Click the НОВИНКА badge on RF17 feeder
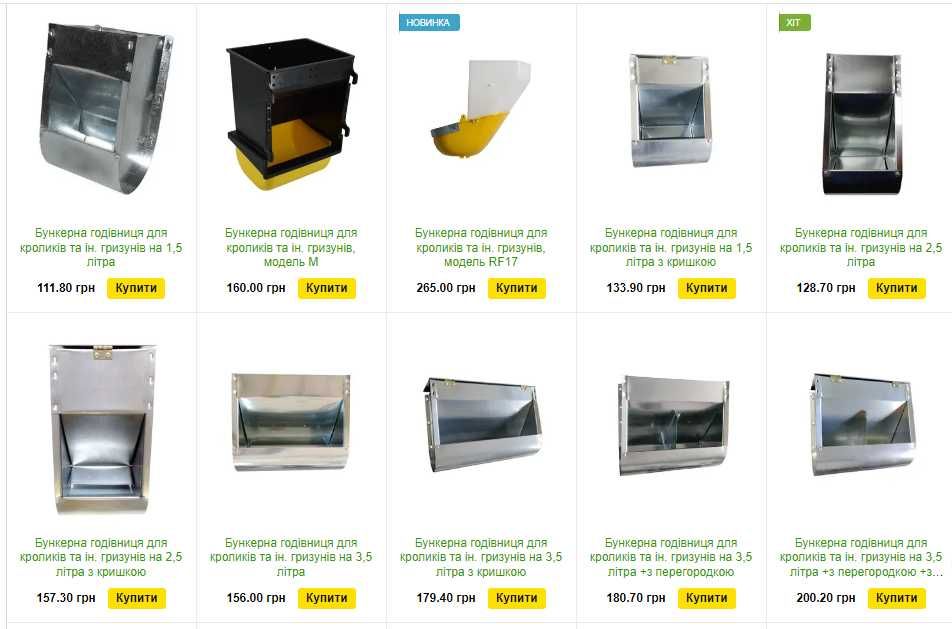952x629 pixels. coord(429,22)
